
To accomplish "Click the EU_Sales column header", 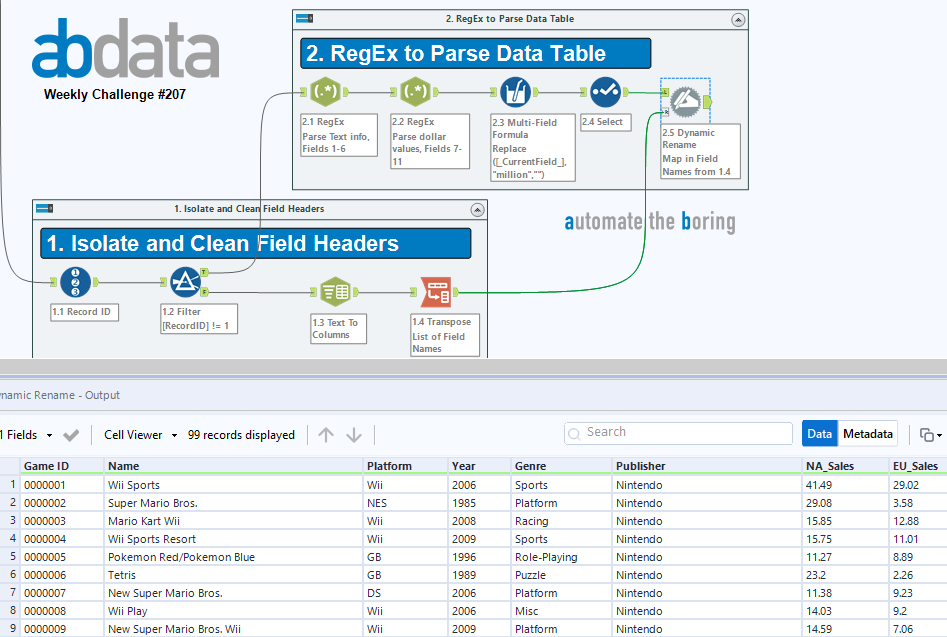I will 919,466.
